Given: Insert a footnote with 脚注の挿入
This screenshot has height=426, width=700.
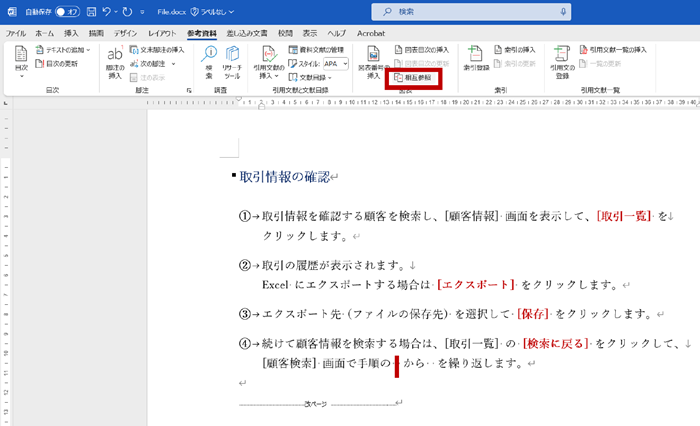Looking at the screenshot, I should click(x=114, y=62).
